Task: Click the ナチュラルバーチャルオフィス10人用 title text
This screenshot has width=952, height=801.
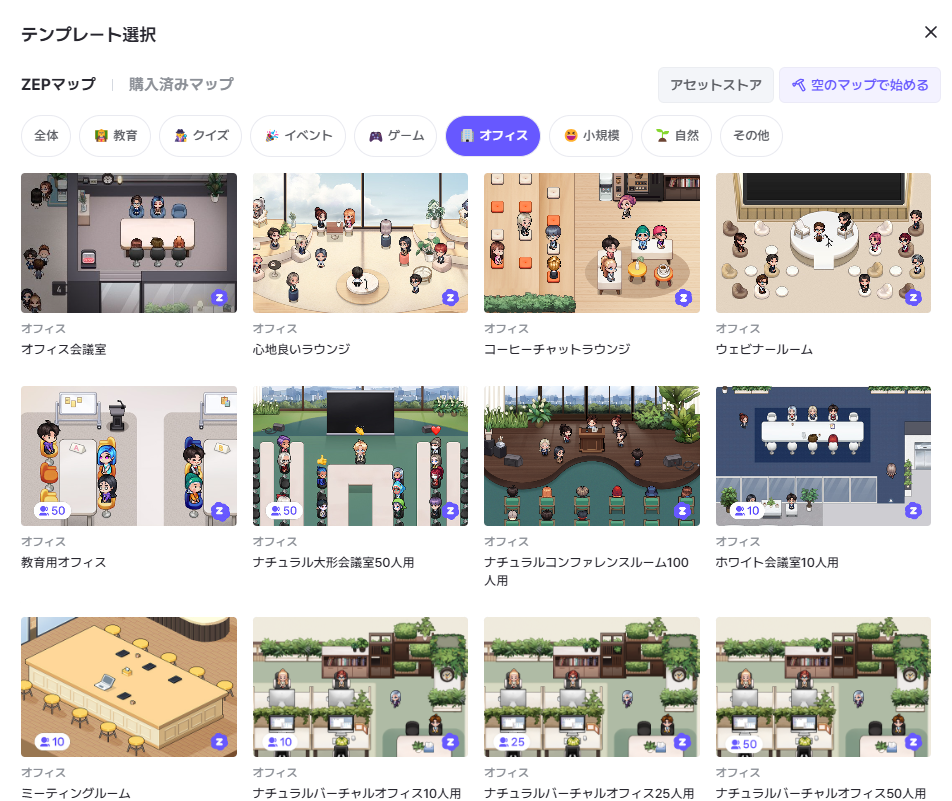Action: (357, 793)
